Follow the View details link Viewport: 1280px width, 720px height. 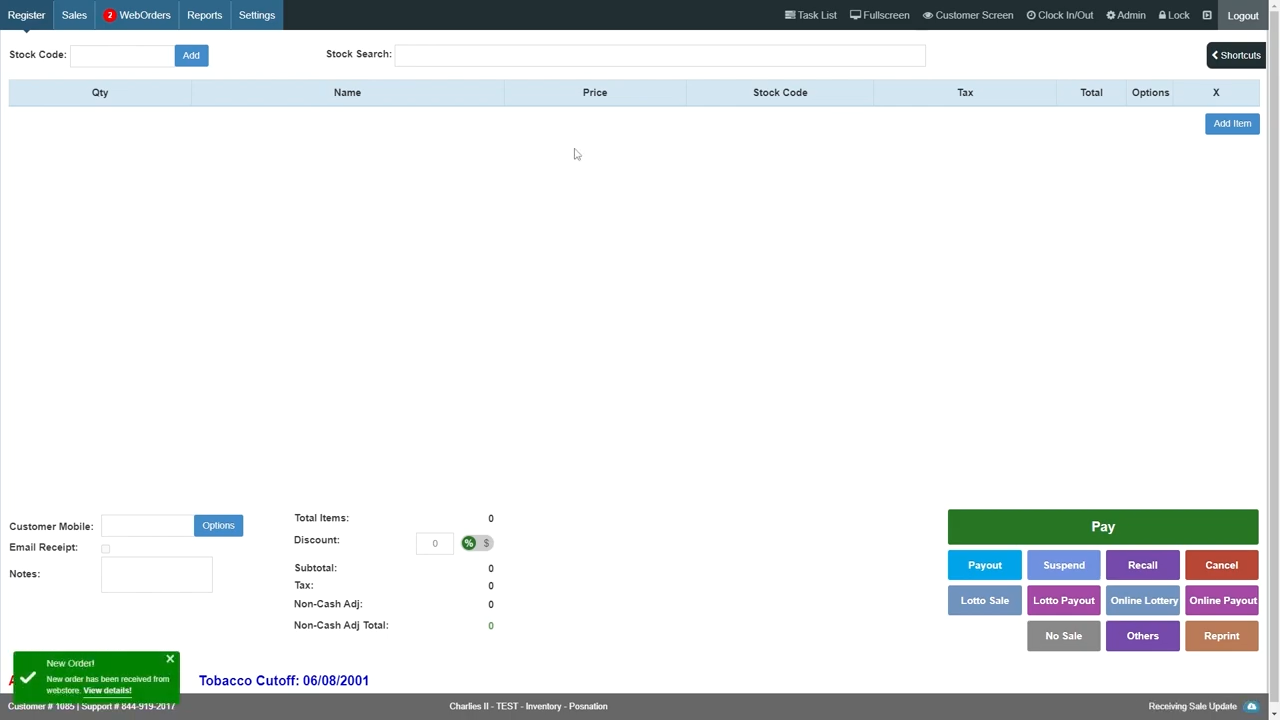(x=107, y=690)
